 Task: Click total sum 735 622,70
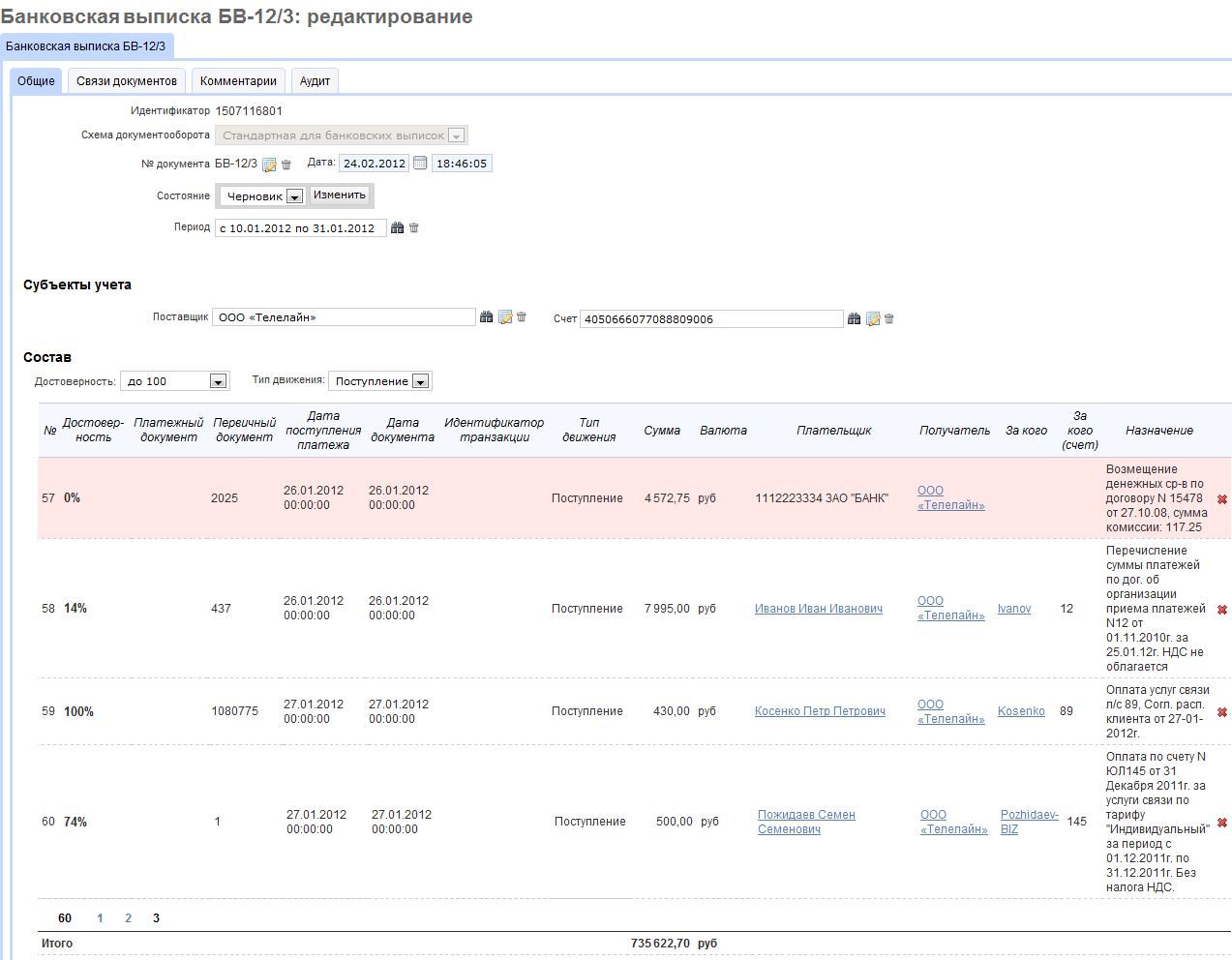[660, 944]
